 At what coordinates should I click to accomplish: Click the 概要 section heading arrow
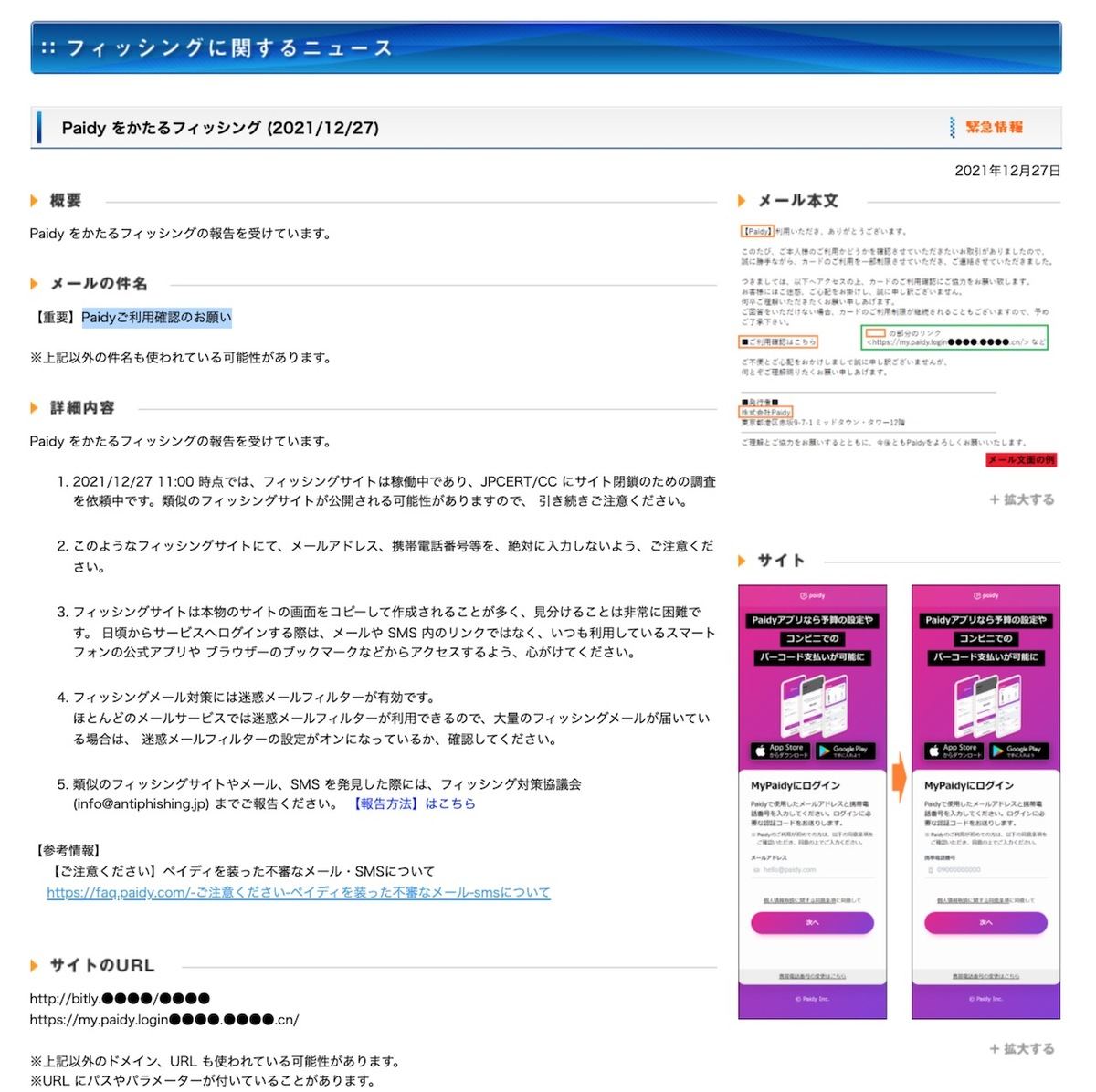[x=35, y=201]
